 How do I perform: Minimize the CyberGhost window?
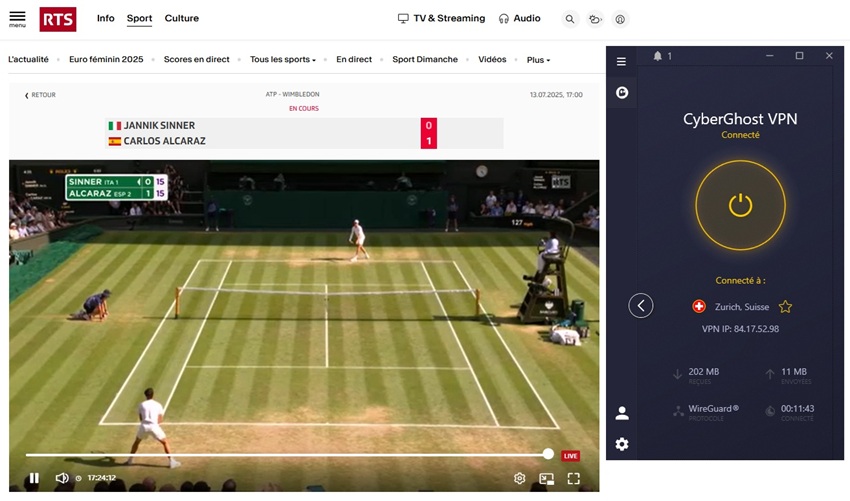(769, 56)
